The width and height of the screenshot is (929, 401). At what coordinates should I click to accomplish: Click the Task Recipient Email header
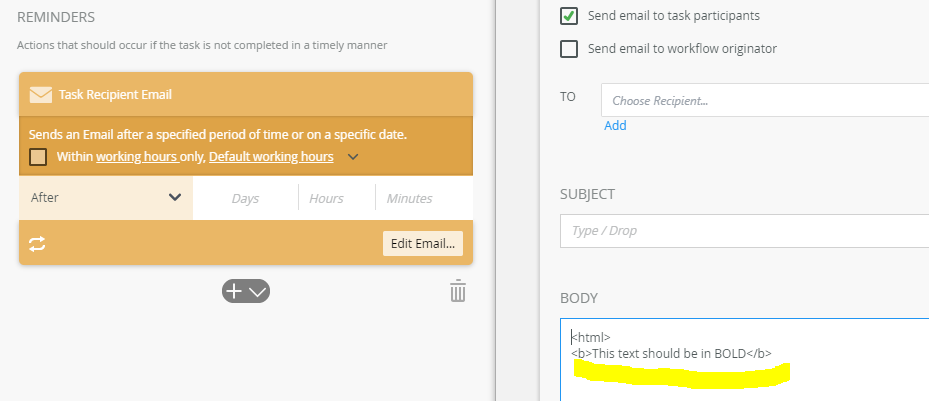246,95
